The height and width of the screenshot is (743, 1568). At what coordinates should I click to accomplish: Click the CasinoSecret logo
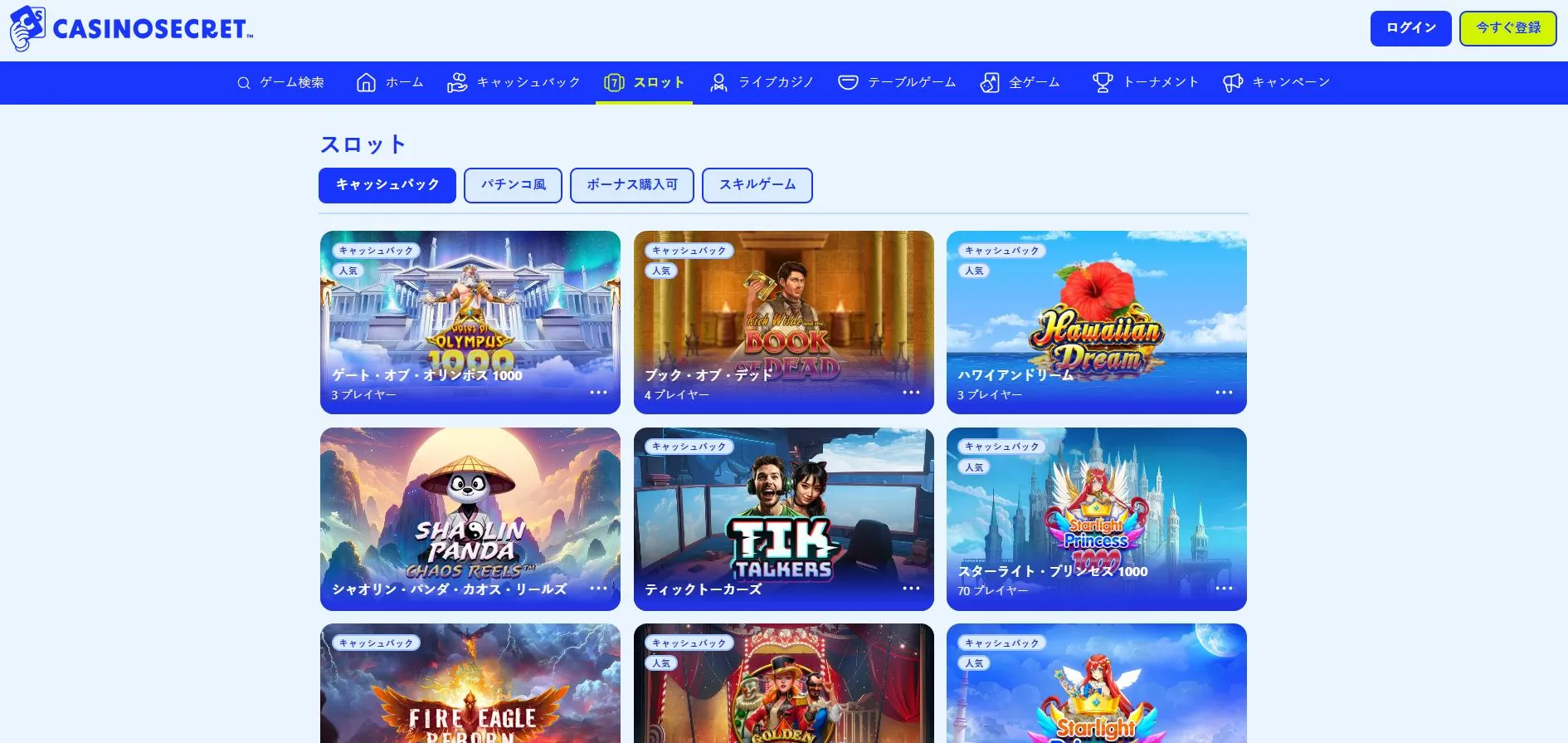(131, 29)
